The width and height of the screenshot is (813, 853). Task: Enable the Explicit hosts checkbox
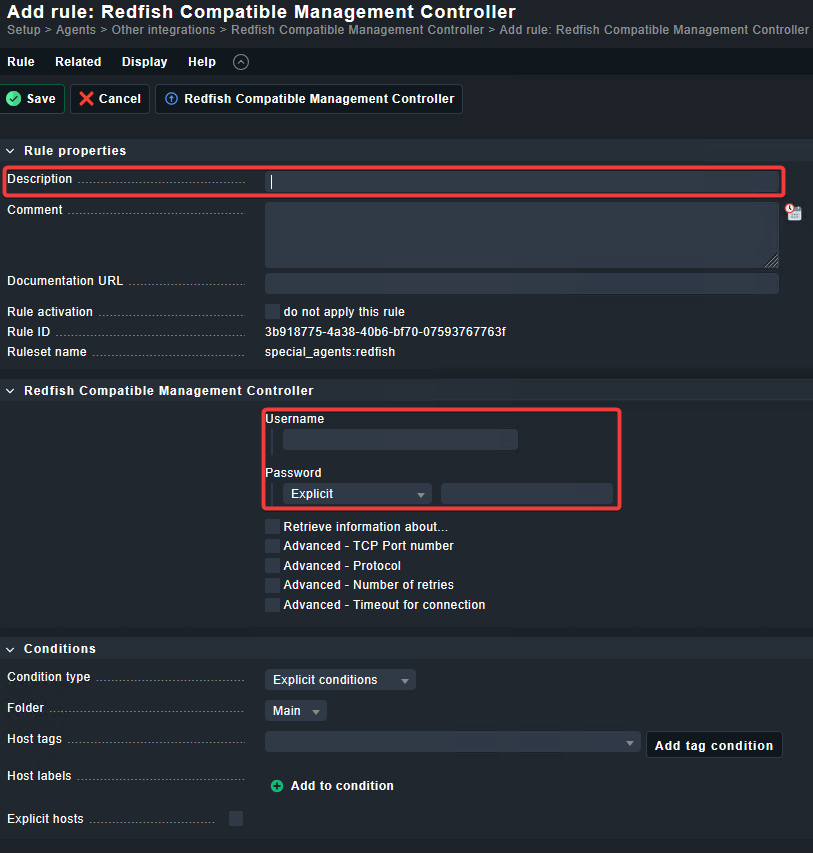tap(235, 818)
